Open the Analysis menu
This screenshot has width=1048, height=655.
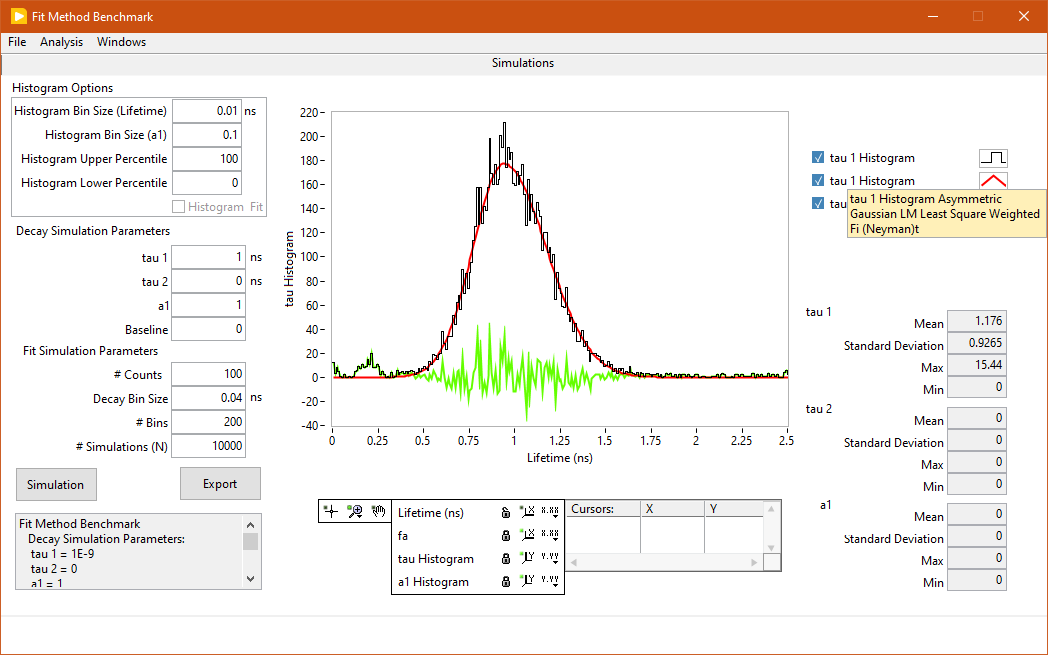pyautogui.click(x=61, y=41)
